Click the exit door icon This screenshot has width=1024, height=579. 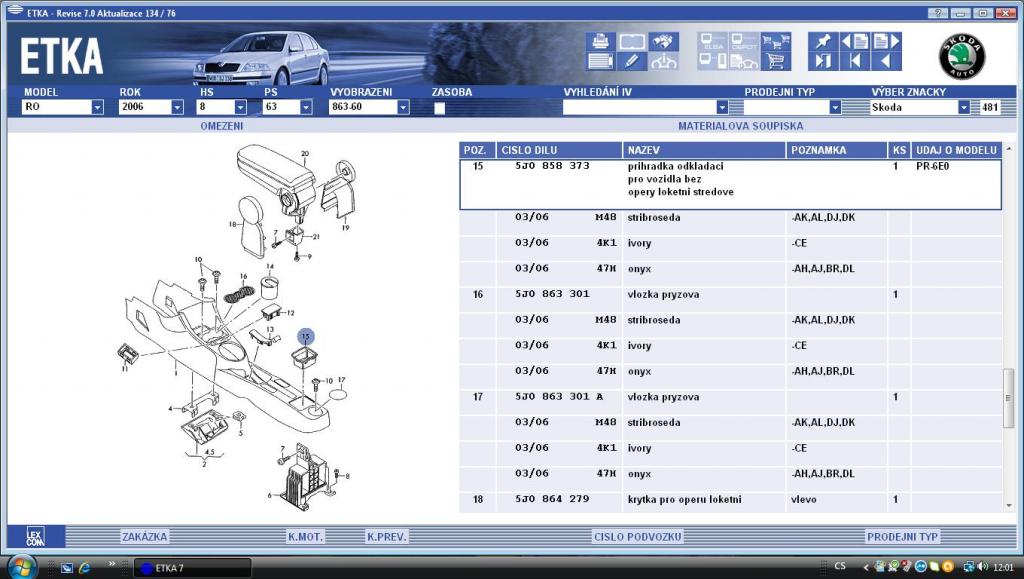(823, 61)
